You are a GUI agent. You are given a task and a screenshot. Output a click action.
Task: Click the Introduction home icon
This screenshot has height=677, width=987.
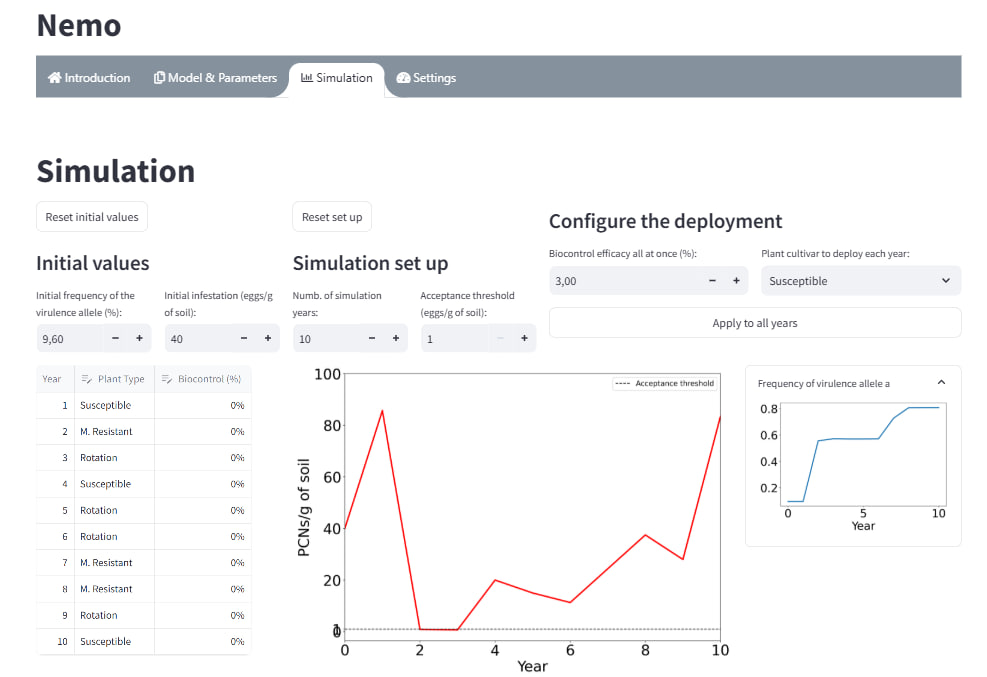[55, 78]
